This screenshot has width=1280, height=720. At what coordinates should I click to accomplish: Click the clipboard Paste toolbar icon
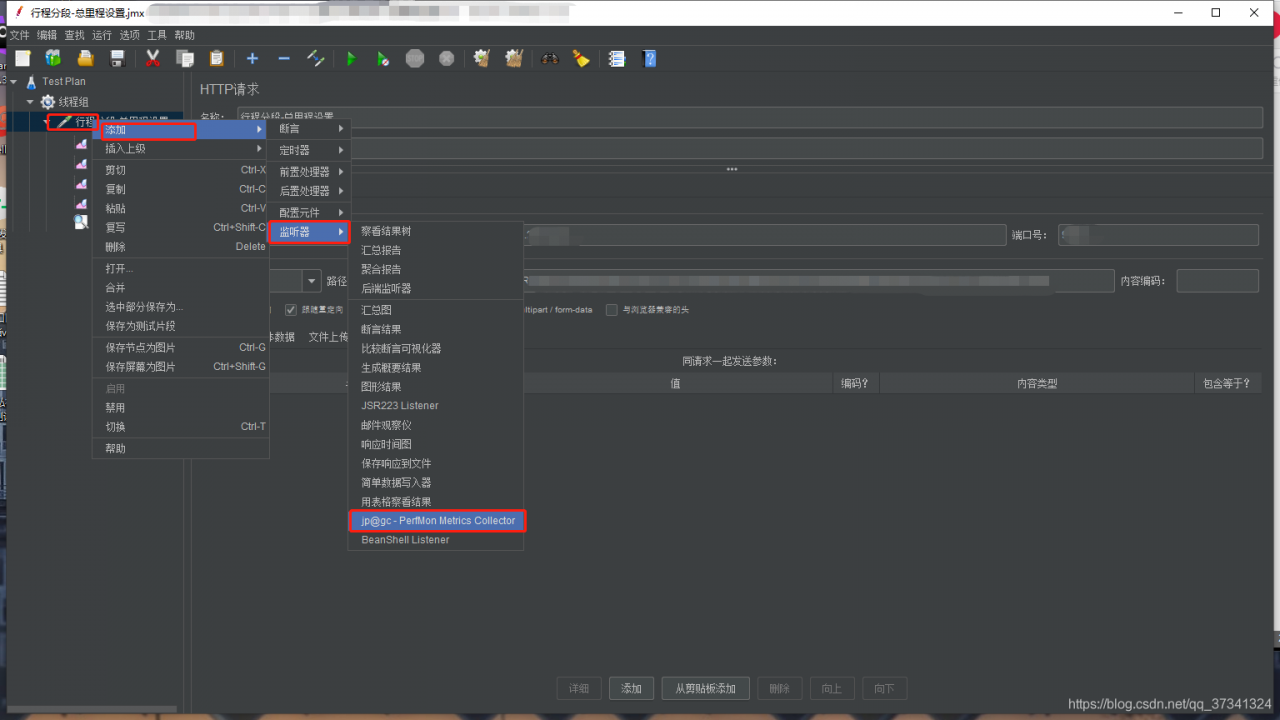tap(216, 58)
